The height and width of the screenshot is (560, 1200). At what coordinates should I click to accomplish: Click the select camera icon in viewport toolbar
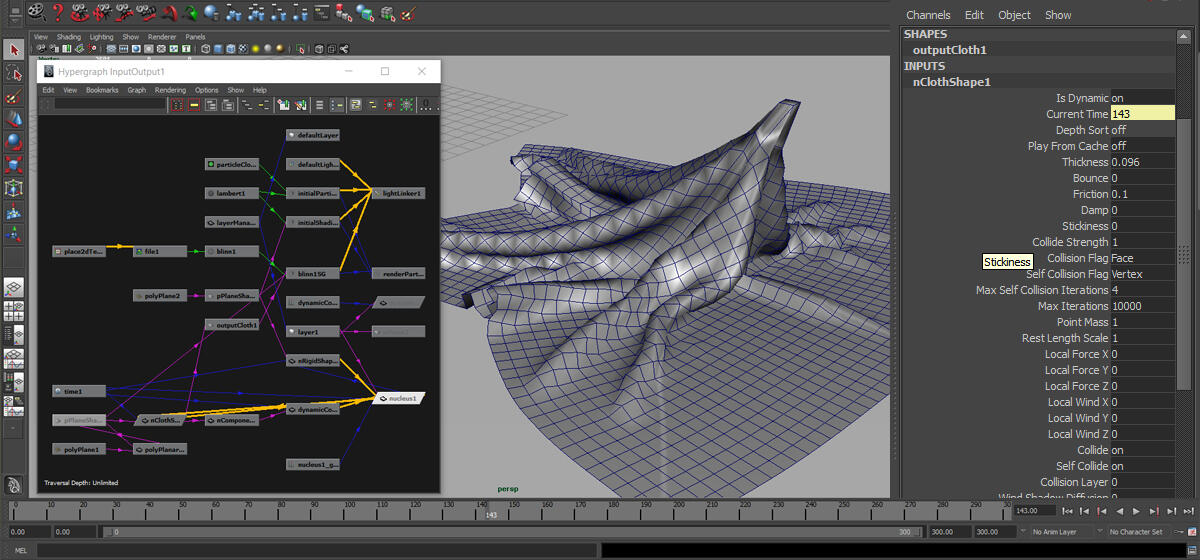pos(43,48)
